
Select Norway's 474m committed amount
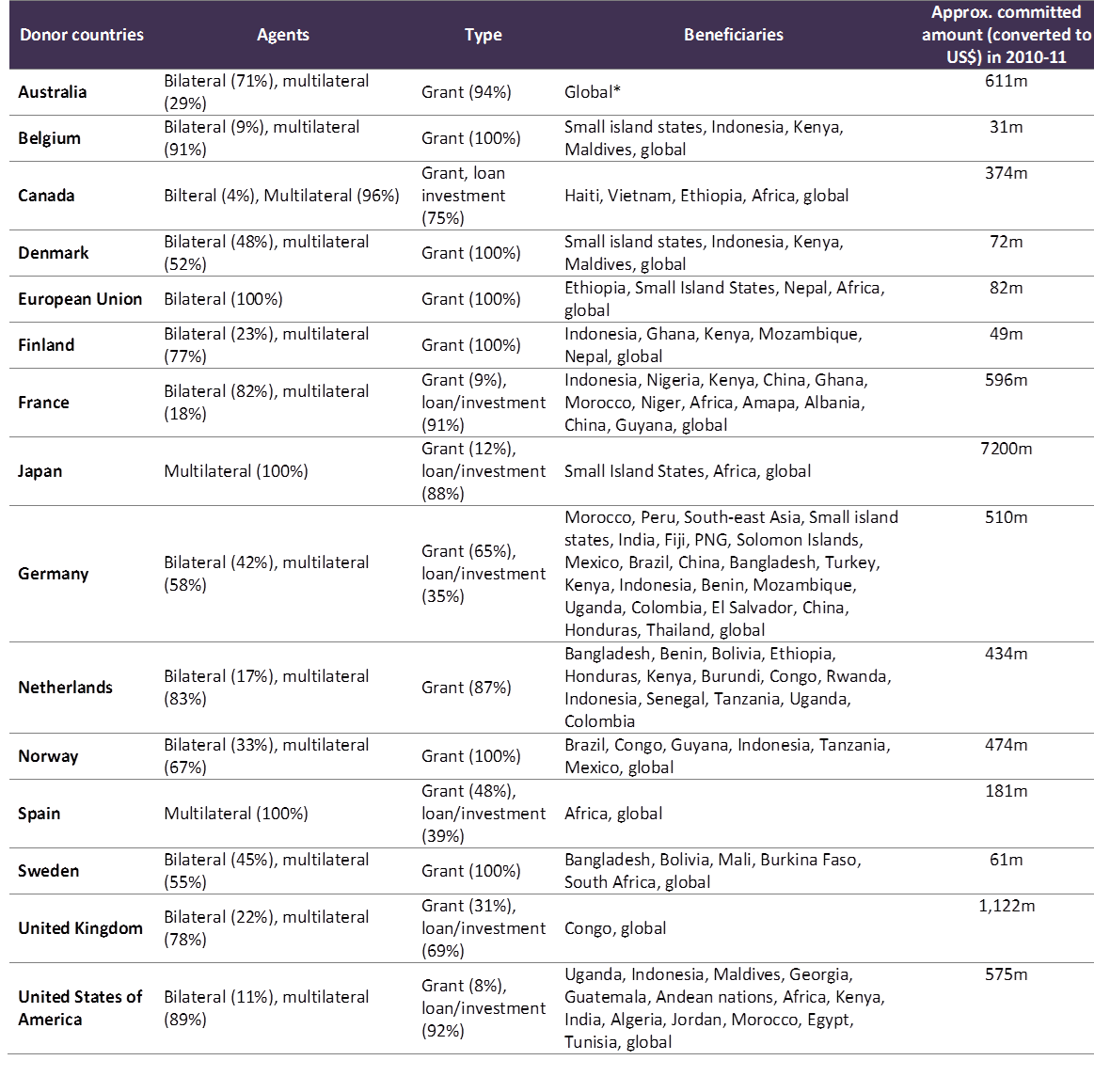tap(1006, 745)
